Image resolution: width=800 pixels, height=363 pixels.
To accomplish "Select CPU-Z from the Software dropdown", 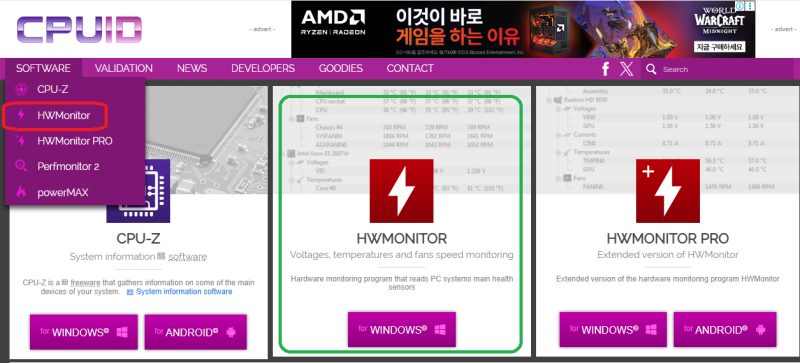I will click(x=75, y=89).
